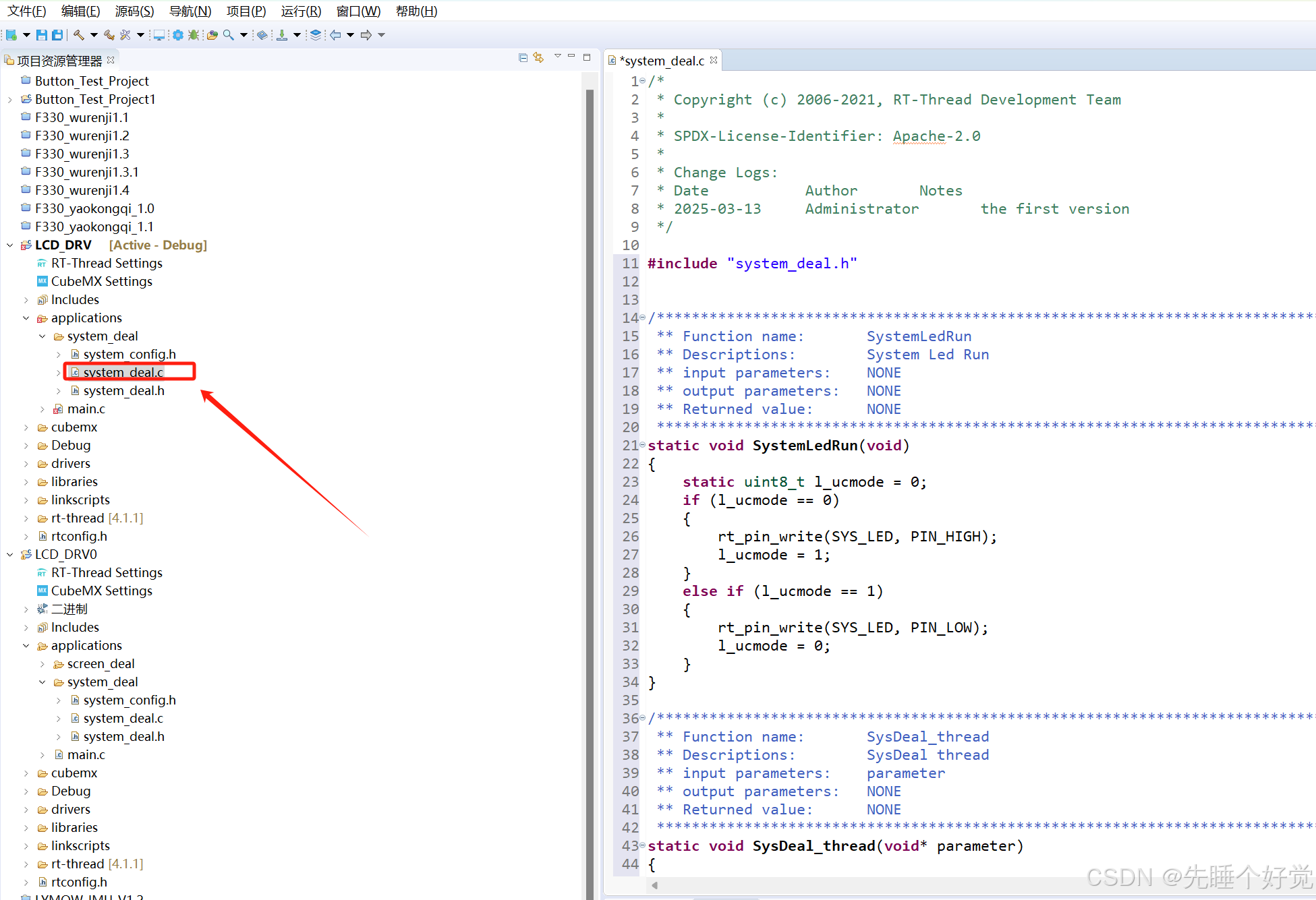1316x900 pixels.
Task: Select main.c under LCD_DRV applications
Action: (x=86, y=409)
